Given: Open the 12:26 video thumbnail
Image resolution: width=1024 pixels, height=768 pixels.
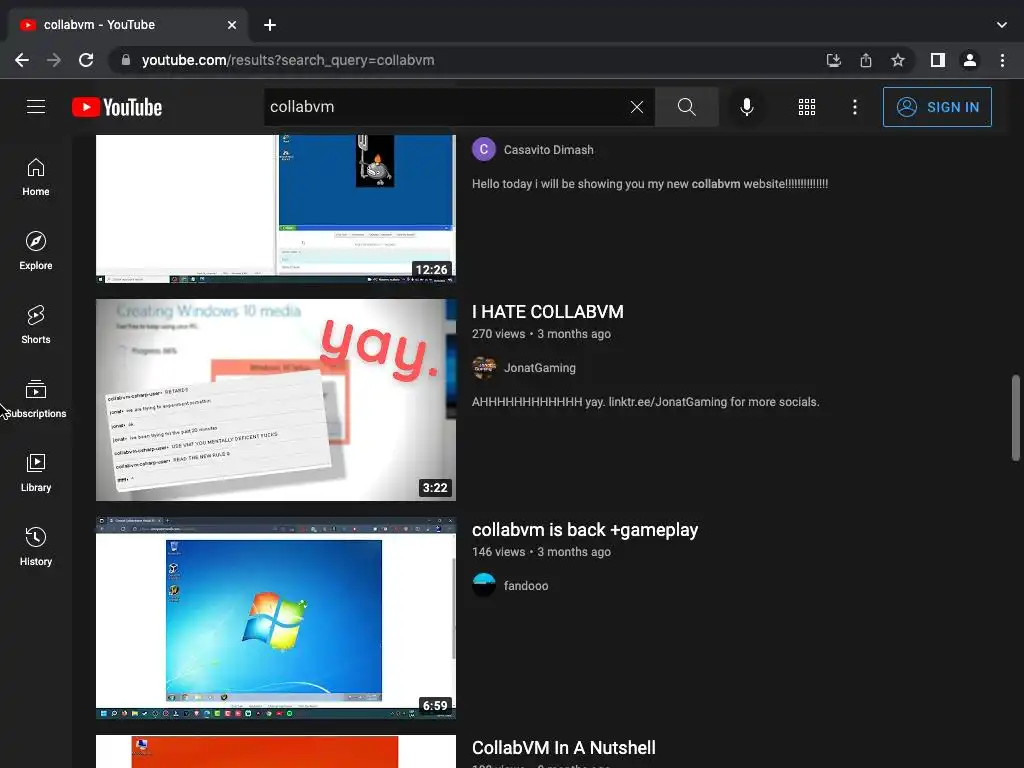Looking at the screenshot, I should (276, 209).
